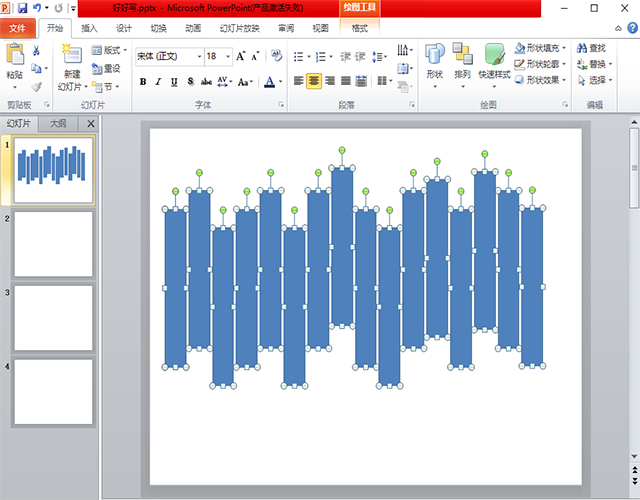Justify the text alignment

point(346,81)
